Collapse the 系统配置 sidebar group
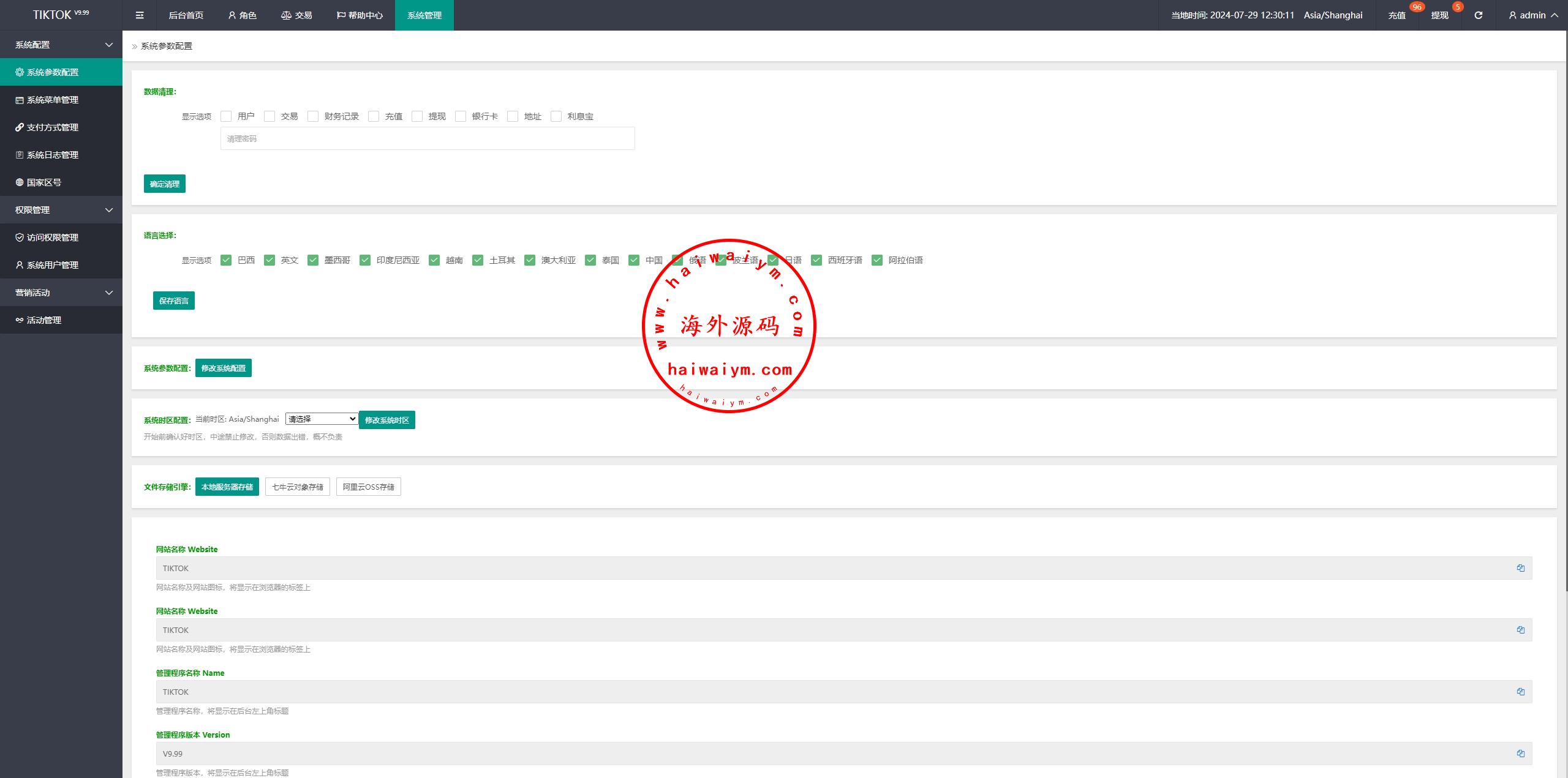This screenshot has width=1568, height=778. (61, 45)
